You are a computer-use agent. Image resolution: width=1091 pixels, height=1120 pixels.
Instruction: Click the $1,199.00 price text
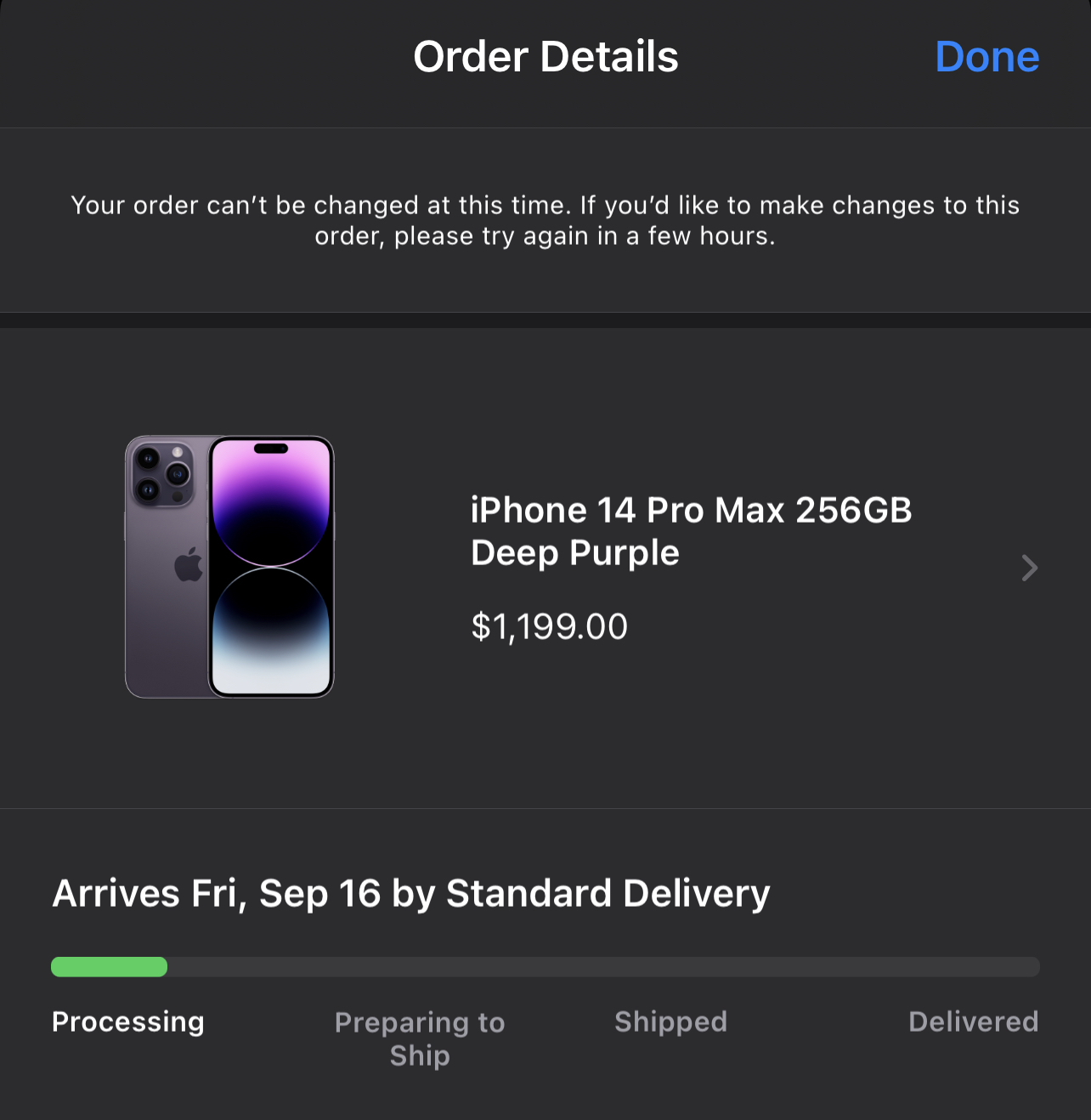tap(549, 627)
